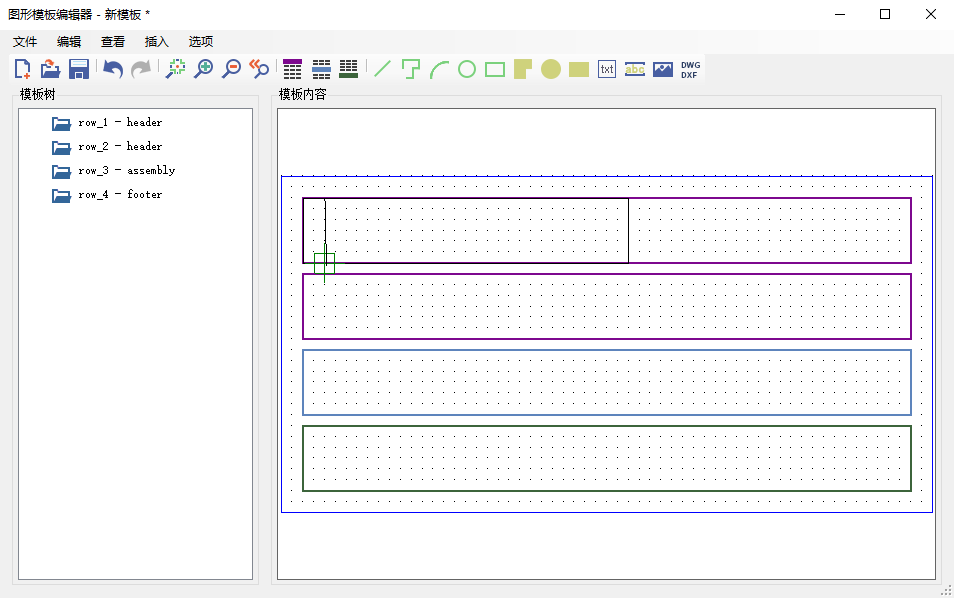Select the Polyline drawing tool
This screenshot has height=598, width=954.
click(411, 69)
